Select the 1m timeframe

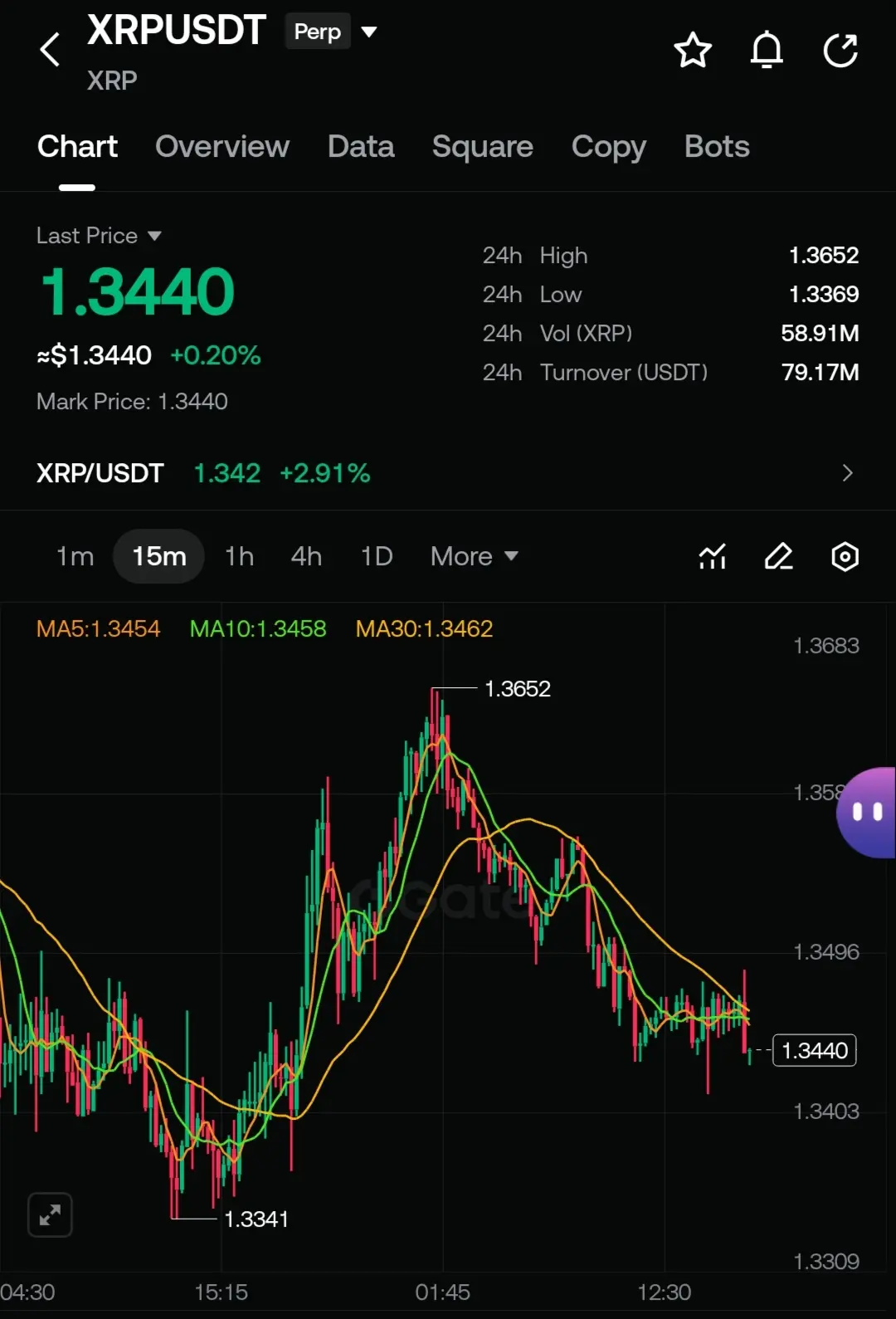(75, 556)
